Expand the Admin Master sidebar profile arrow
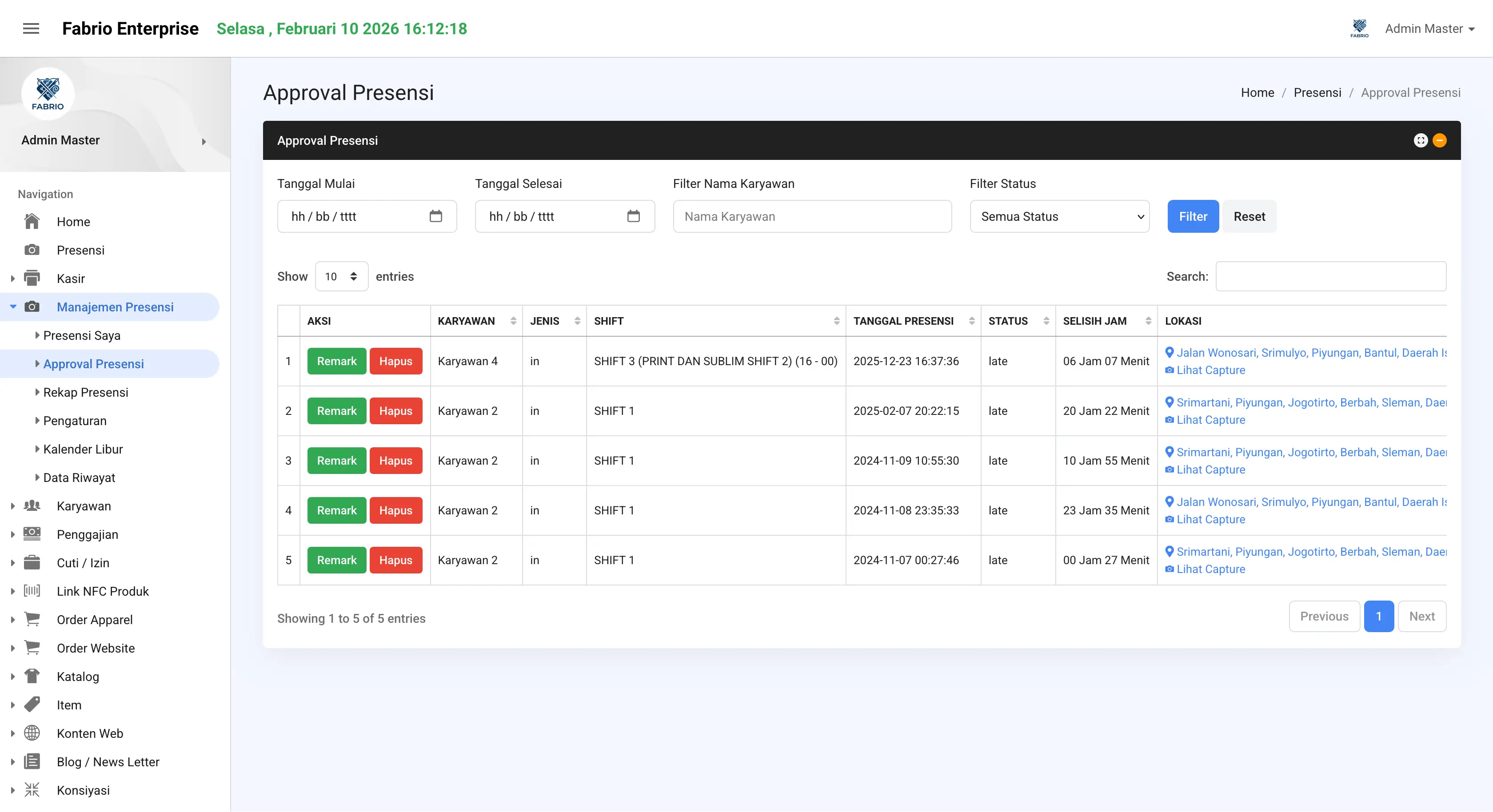The width and height of the screenshot is (1493, 812). point(204,141)
